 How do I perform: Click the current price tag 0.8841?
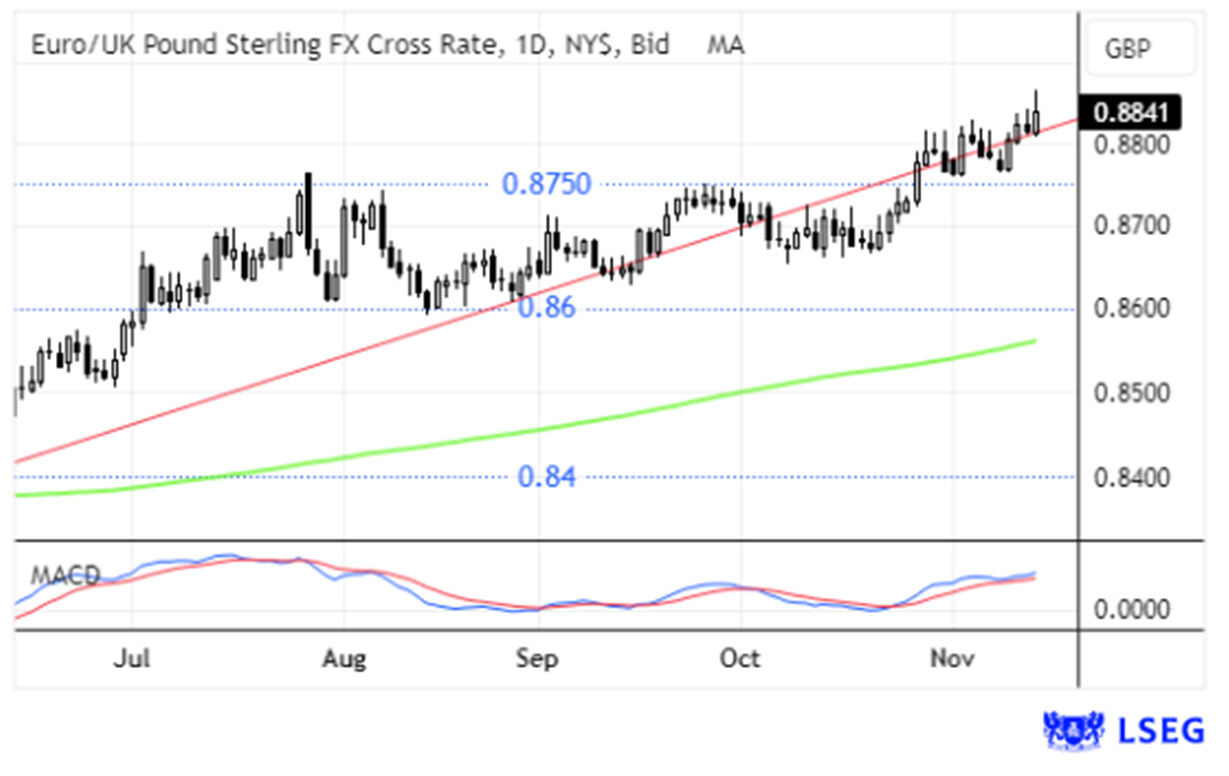coord(1135,112)
